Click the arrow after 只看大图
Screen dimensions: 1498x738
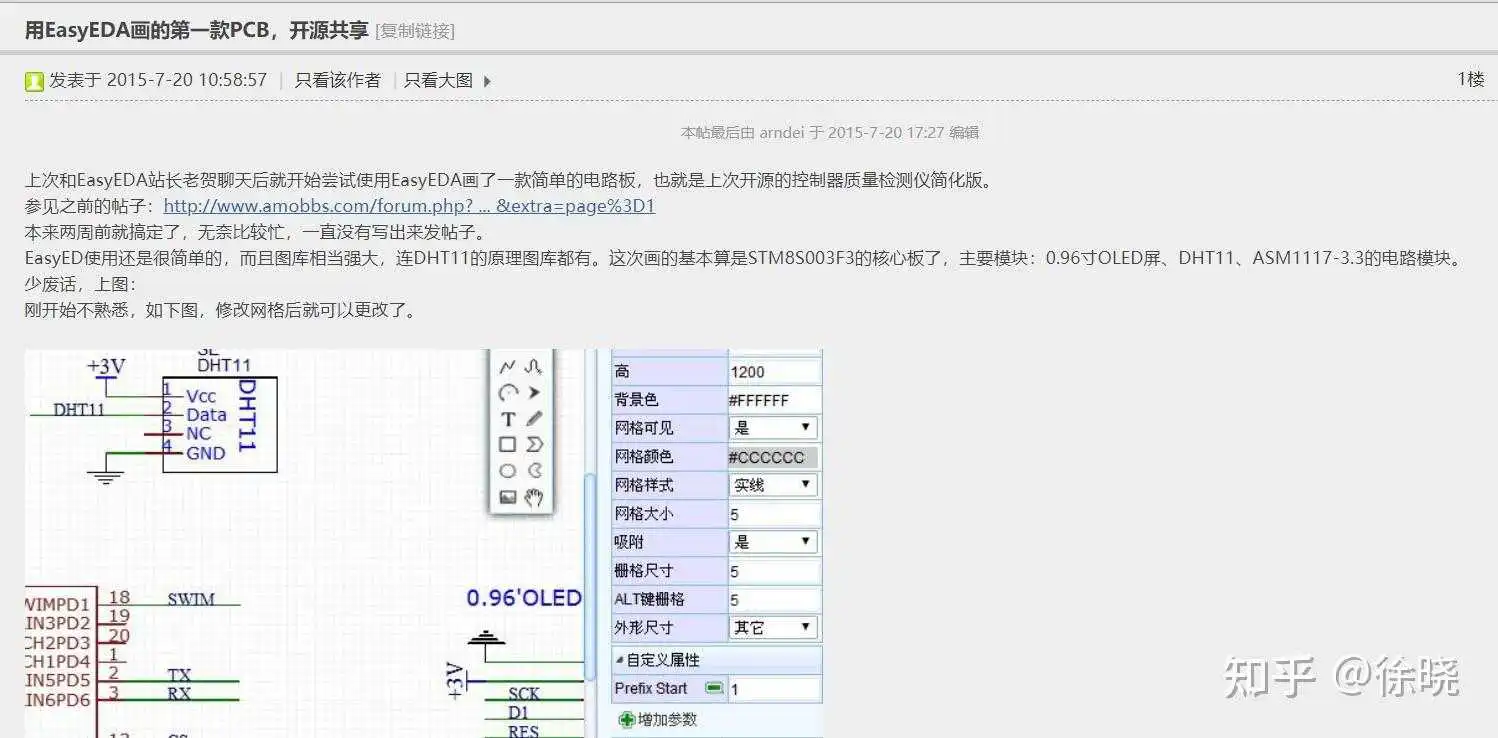(487, 81)
